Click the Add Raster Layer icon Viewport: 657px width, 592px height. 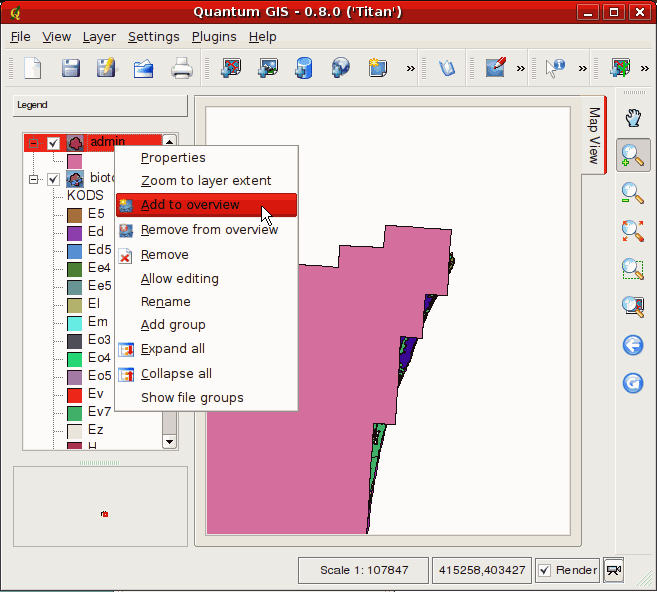pos(268,68)
